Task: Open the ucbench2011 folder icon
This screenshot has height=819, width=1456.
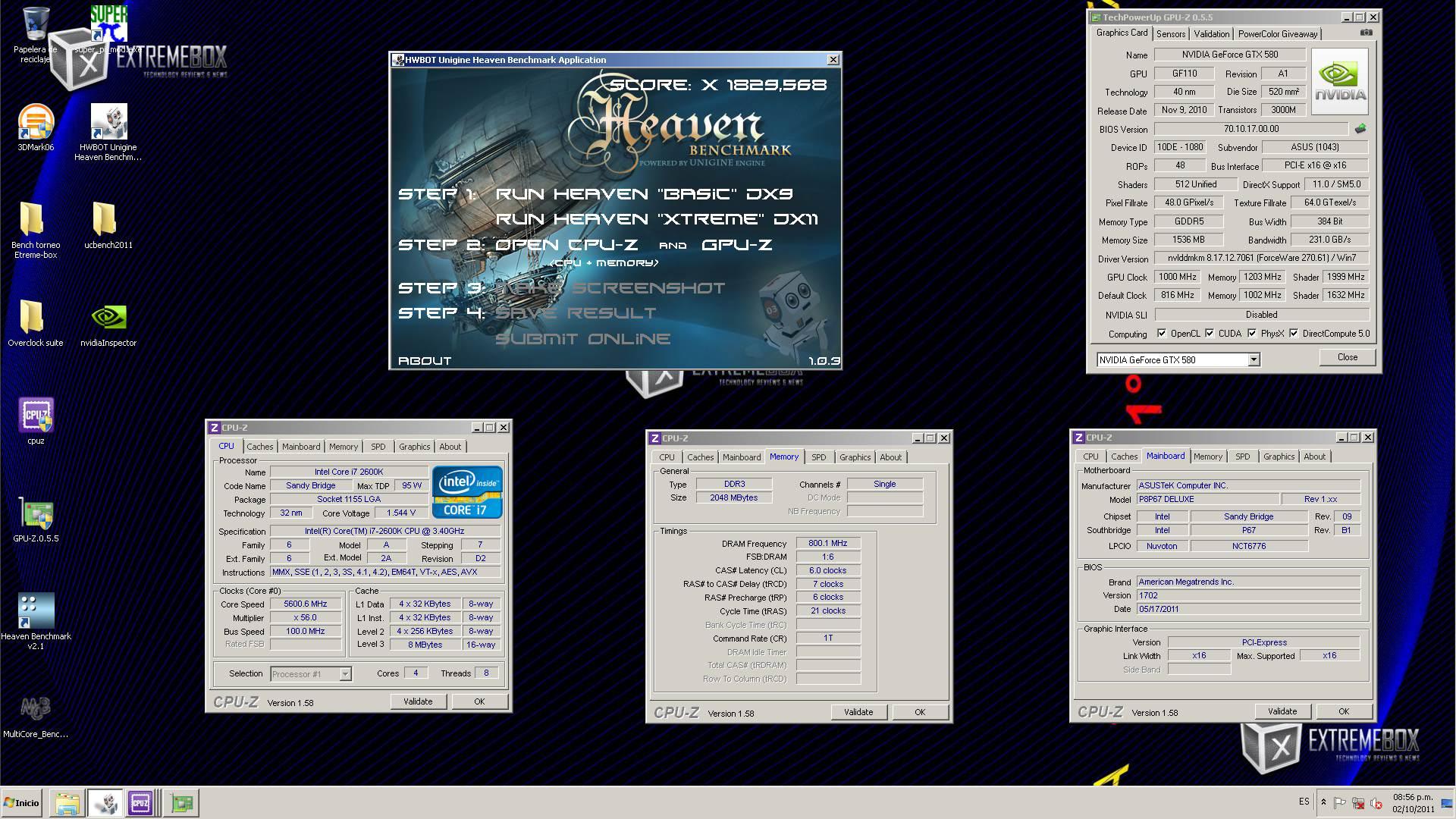Action: pos(108,225)
